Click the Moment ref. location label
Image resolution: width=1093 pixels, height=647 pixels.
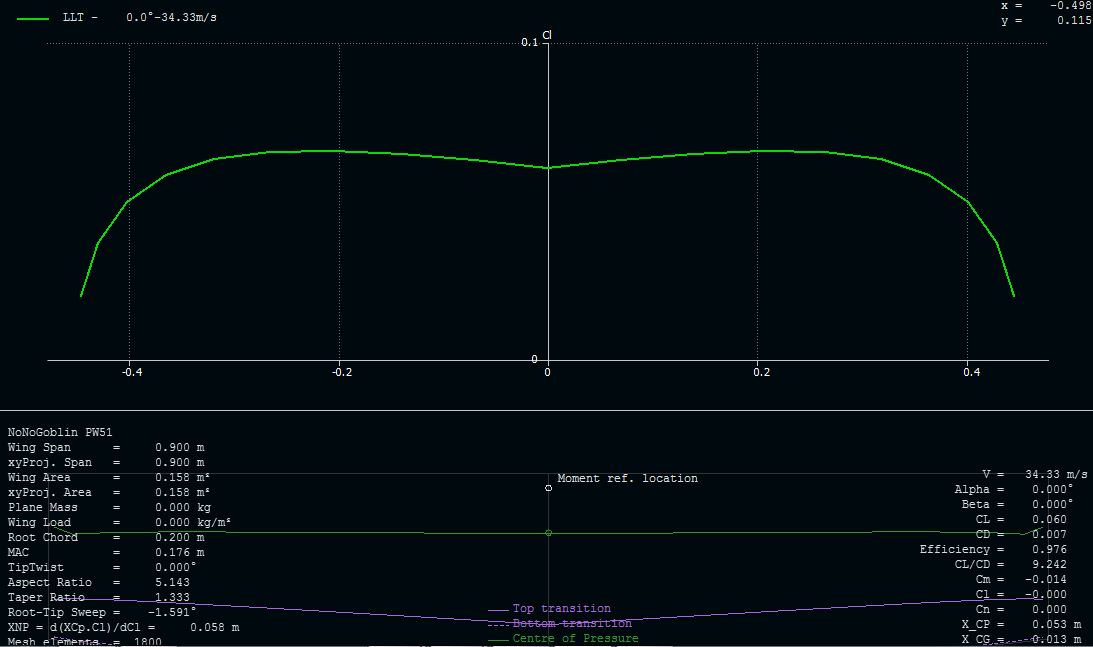627,479
